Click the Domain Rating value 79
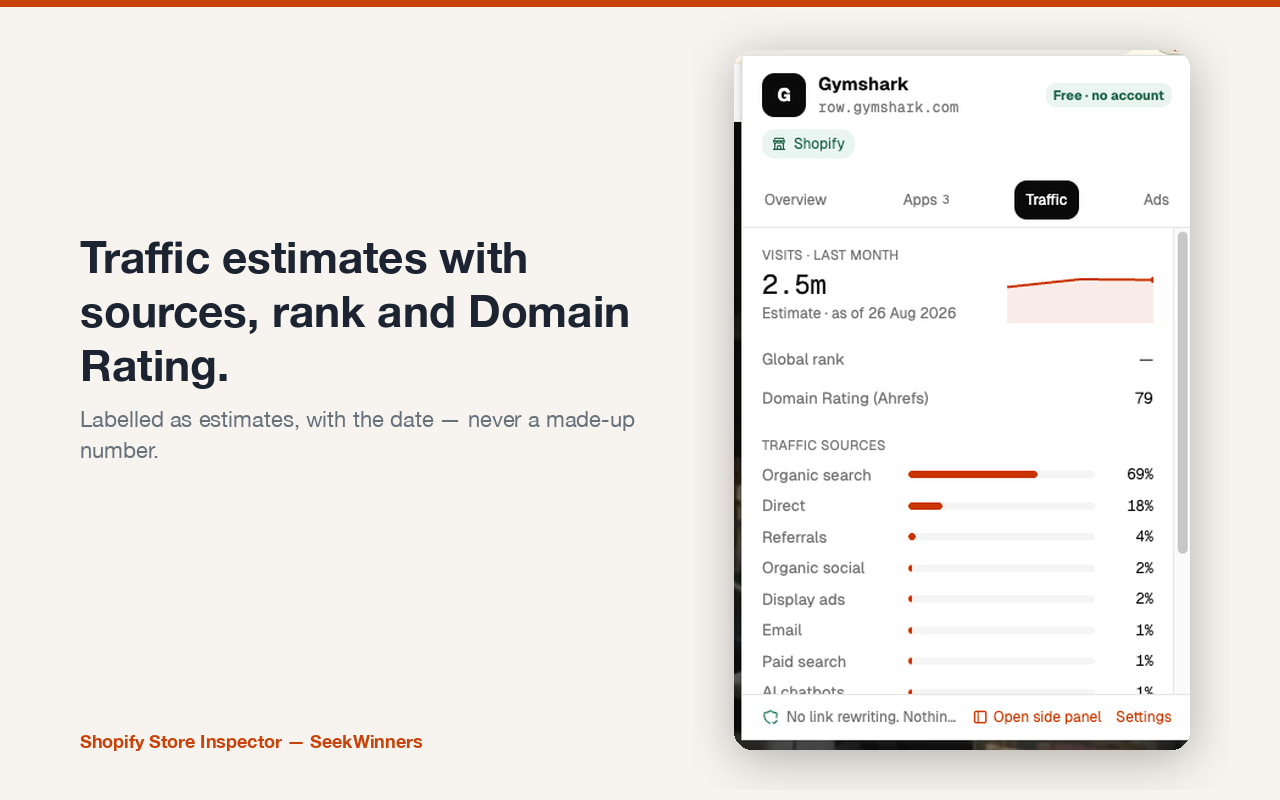The height and width of the screenshot is (800, 1280). pos(1144,398)
